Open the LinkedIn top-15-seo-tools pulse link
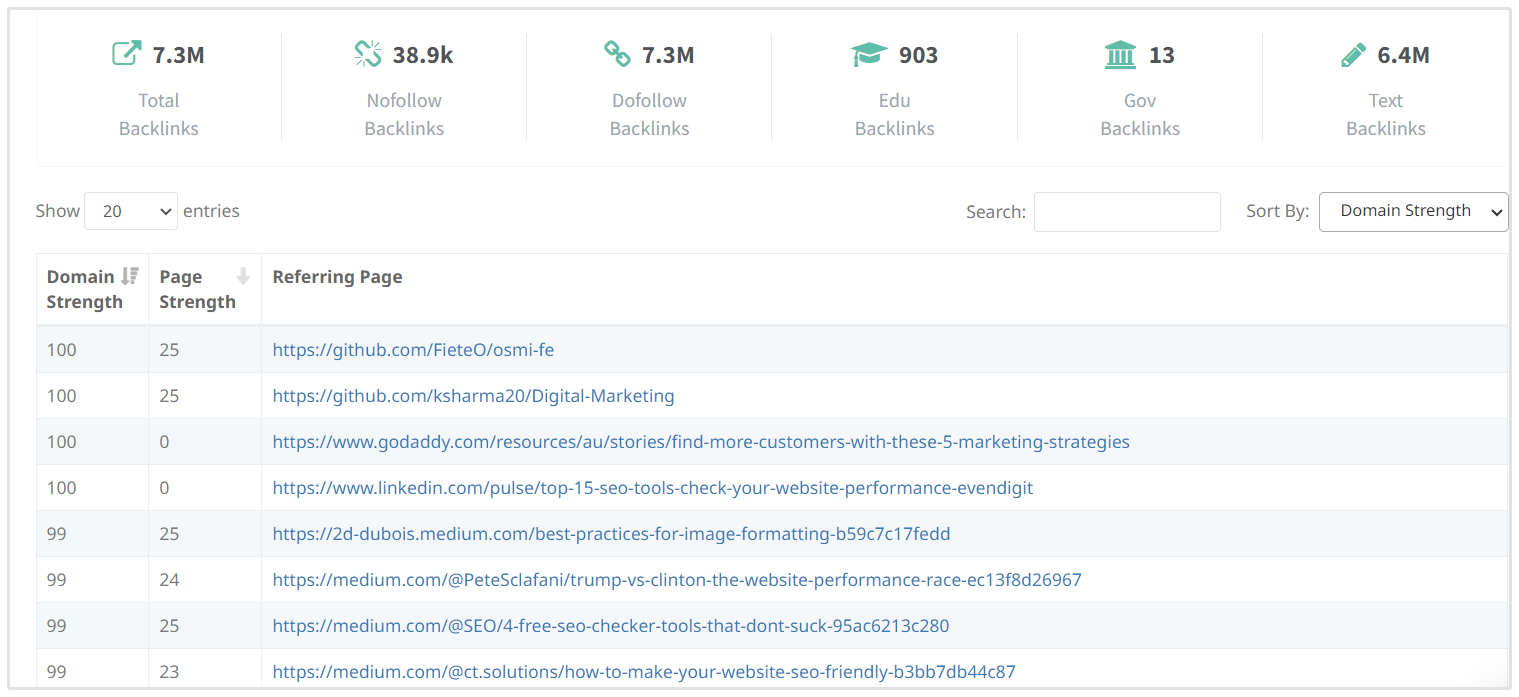1519x697 pixels. coord(652,488)
